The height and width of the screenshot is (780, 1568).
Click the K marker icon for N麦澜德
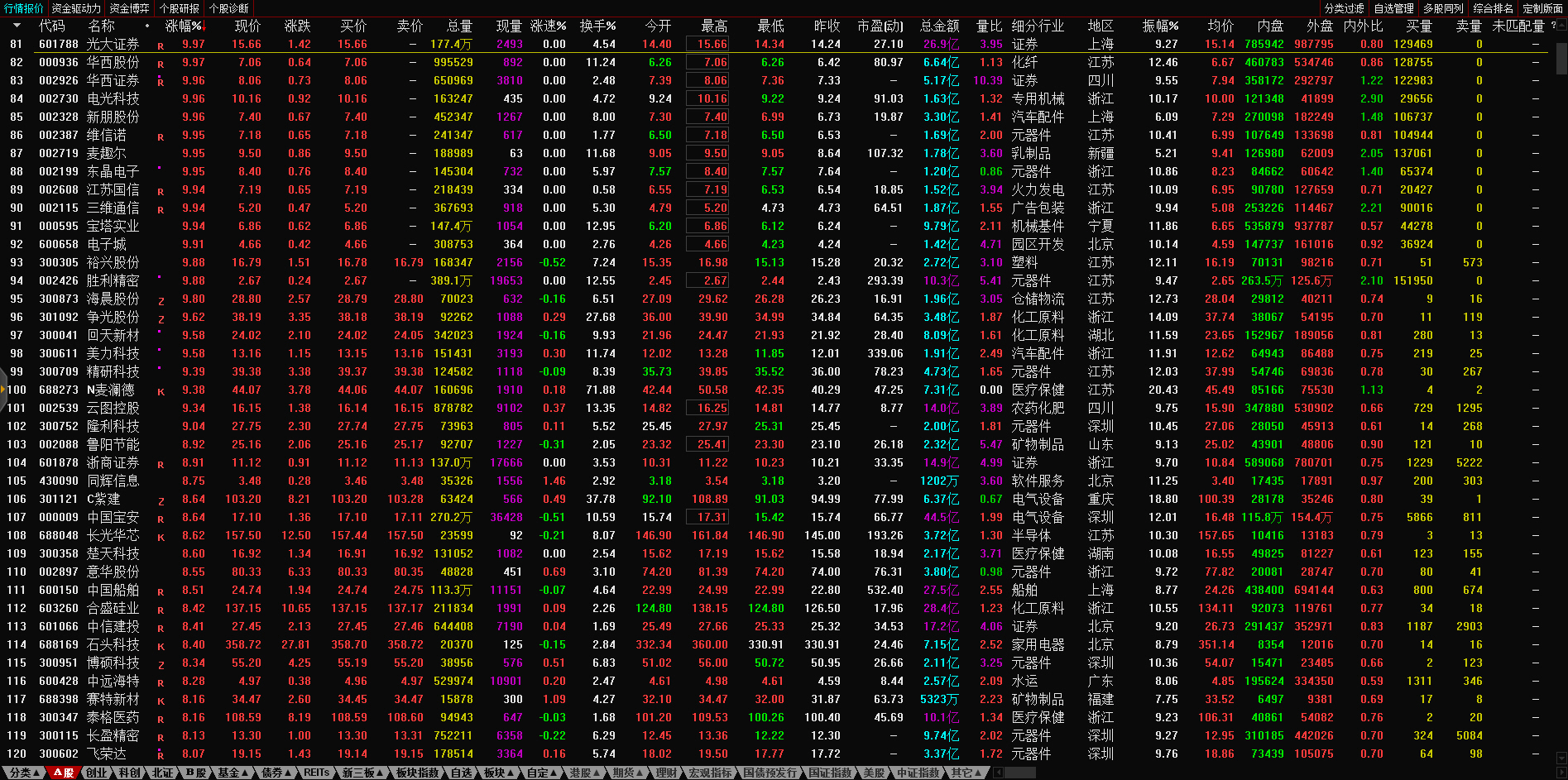coord(161,392)
